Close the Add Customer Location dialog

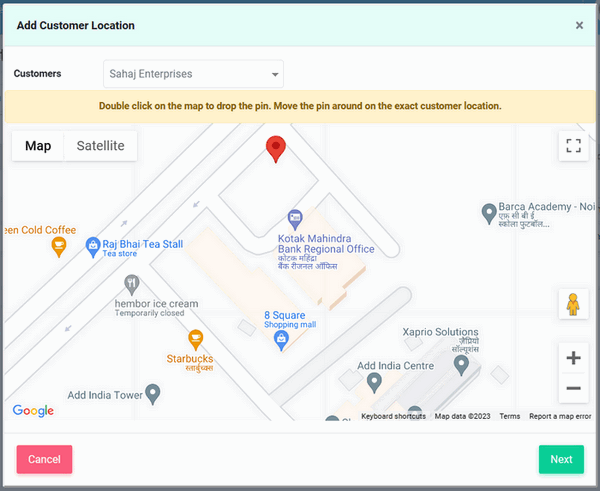579,25
